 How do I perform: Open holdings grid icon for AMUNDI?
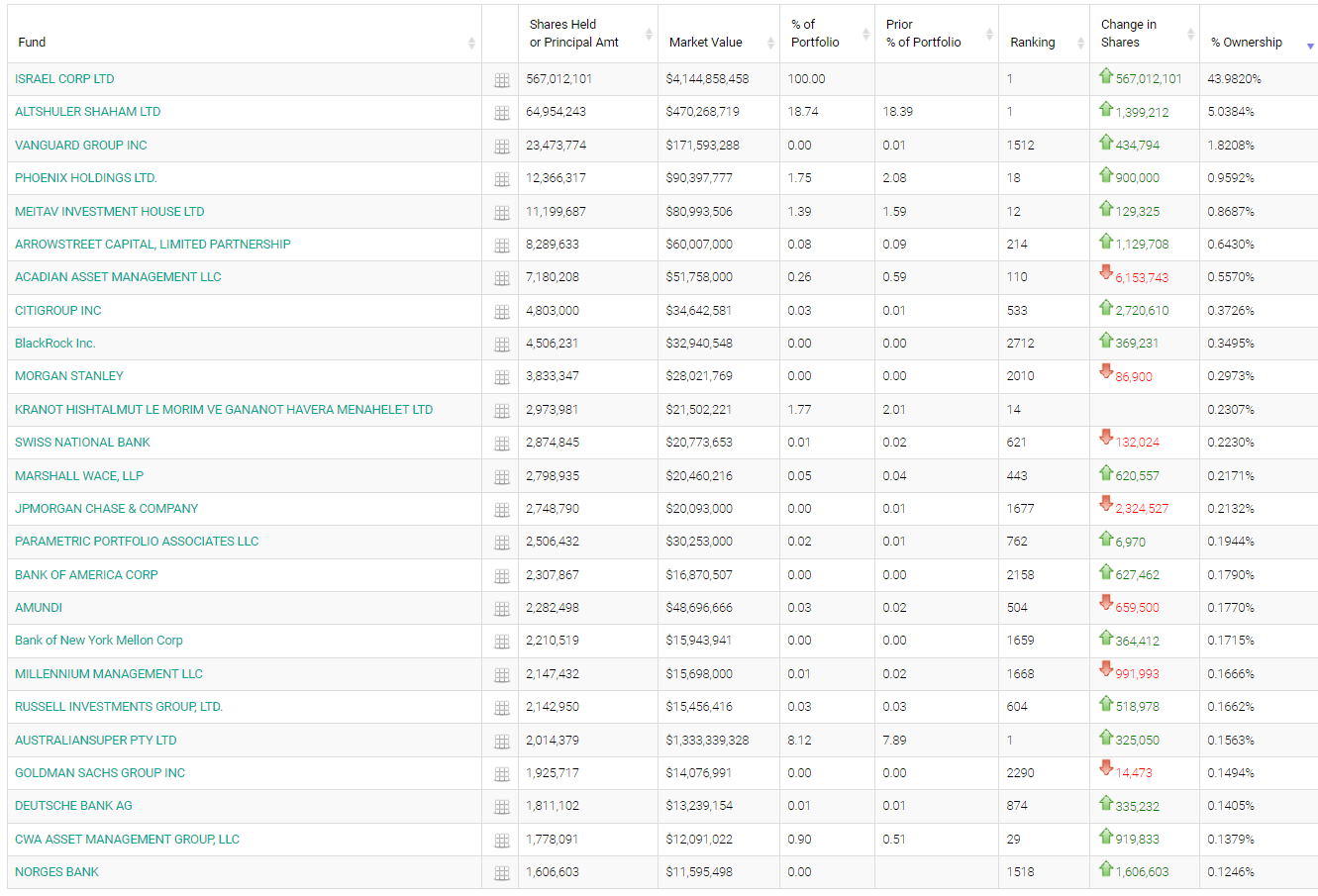(x=502, y=609)
